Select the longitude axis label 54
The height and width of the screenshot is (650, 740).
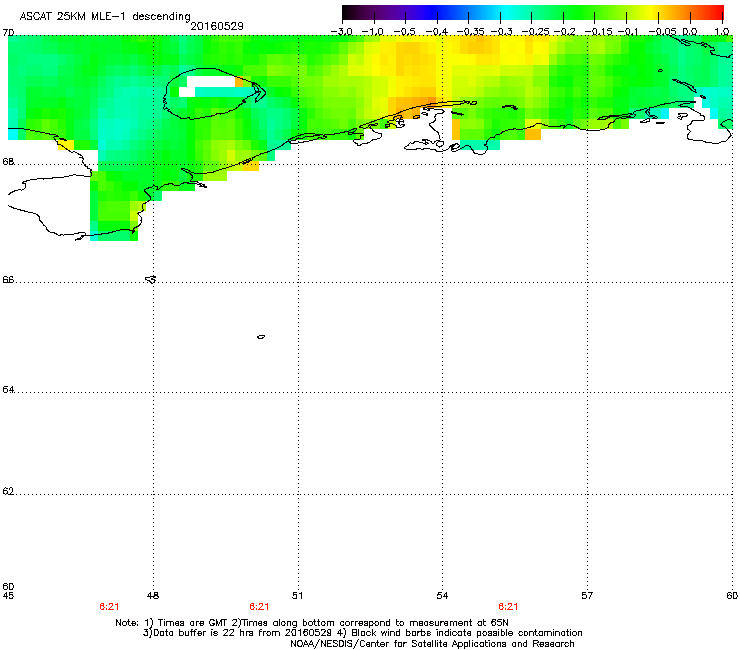click(x=442, y=596)
